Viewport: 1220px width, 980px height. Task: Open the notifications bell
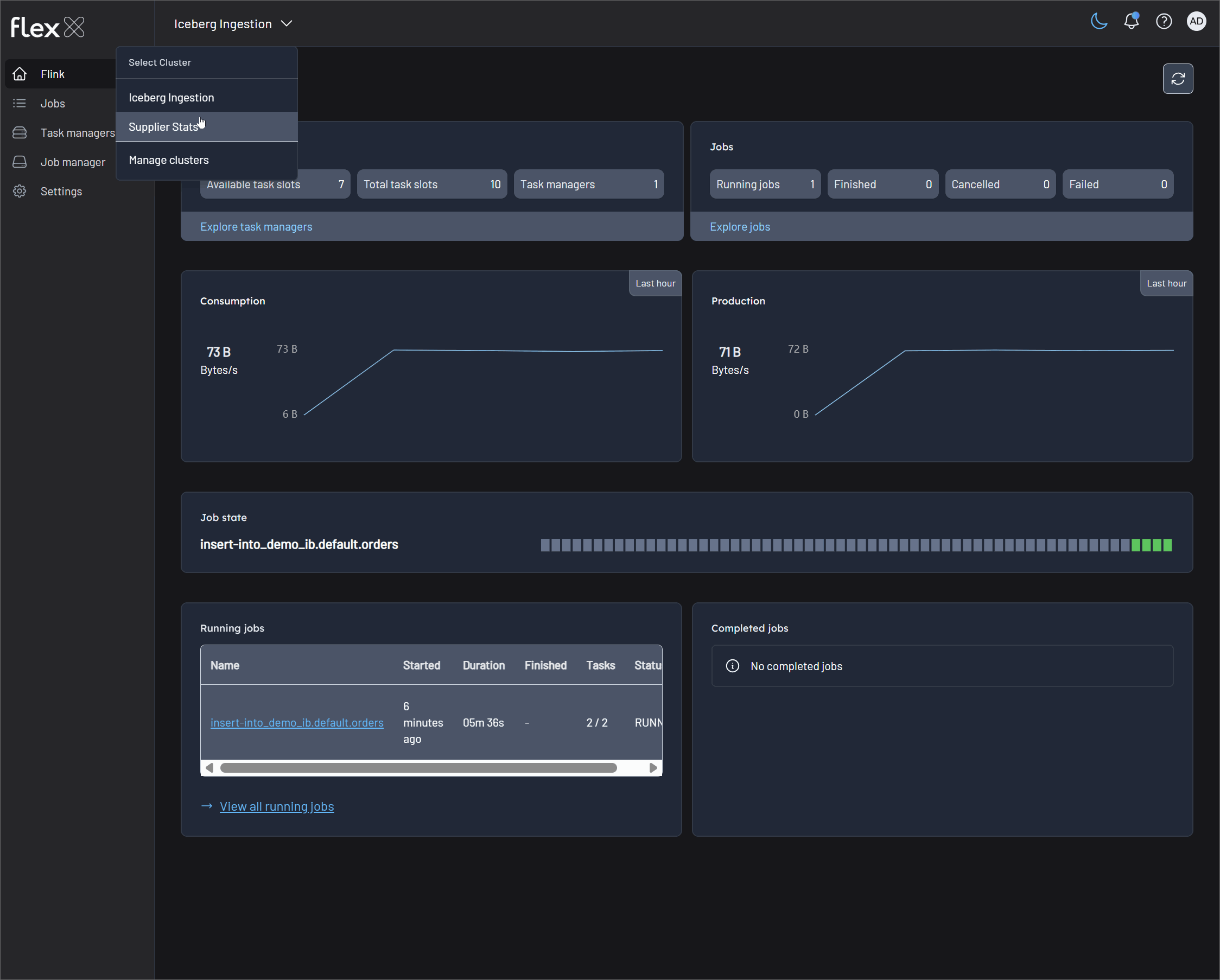[x=1130, y=22]
